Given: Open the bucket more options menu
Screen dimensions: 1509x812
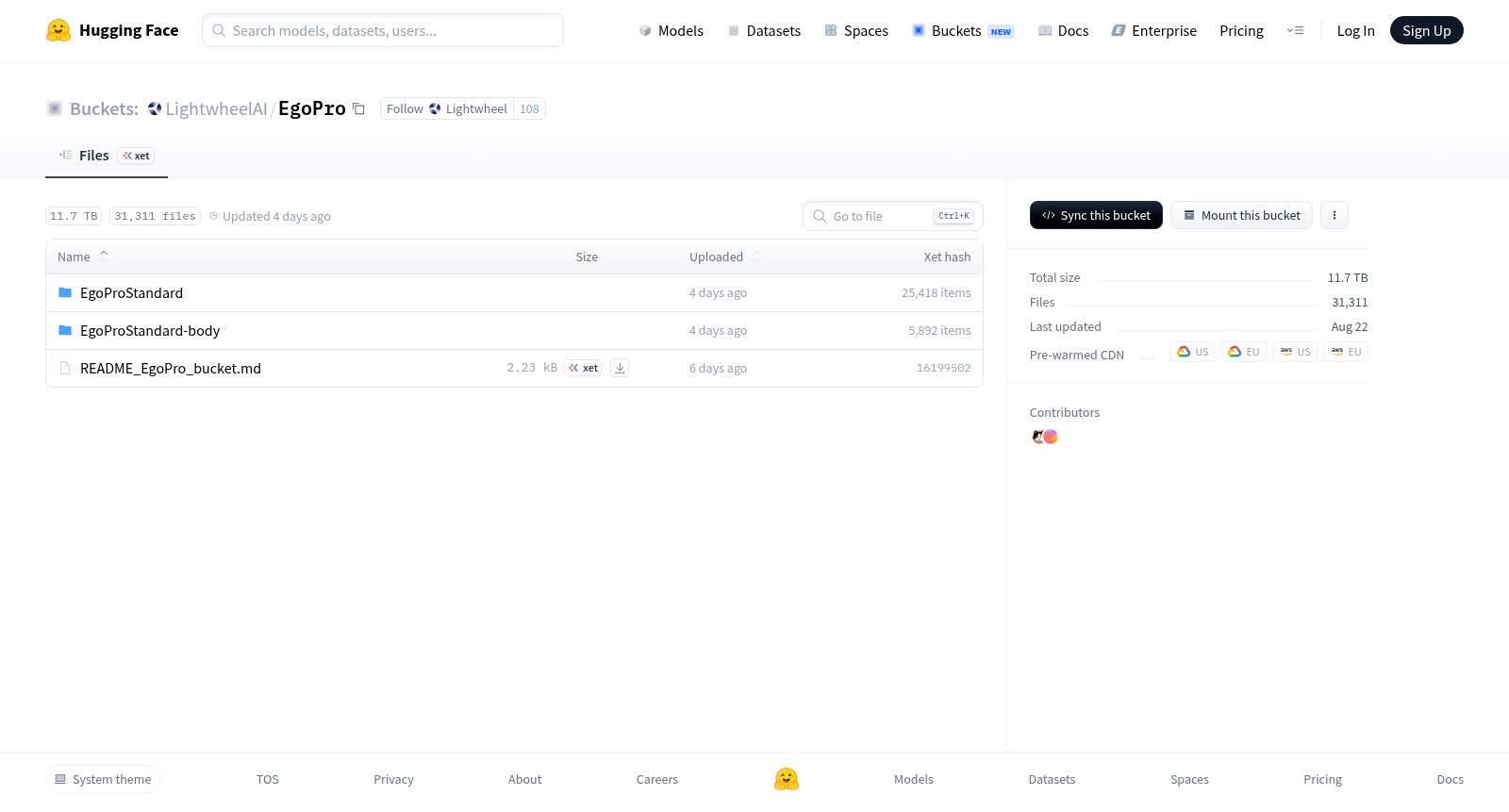Looking at the screenshot, I should coord(1335,215).
